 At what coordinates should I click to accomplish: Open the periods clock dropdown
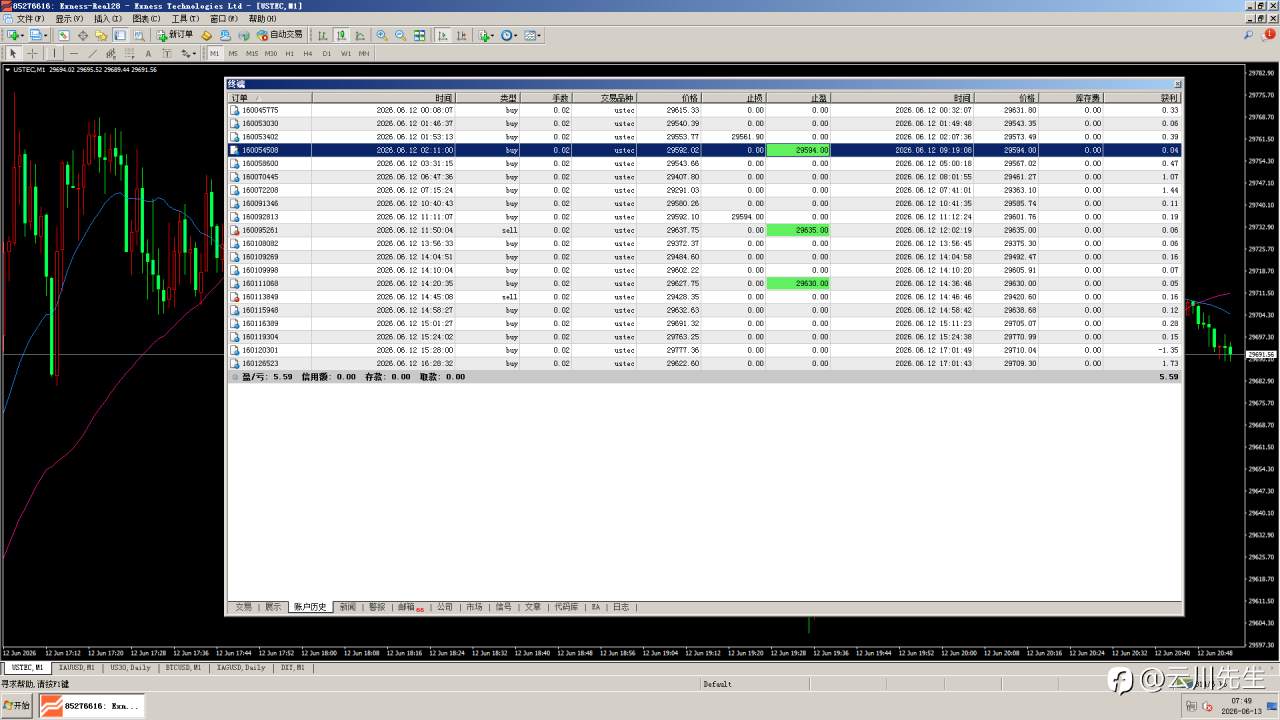point(508,35)
